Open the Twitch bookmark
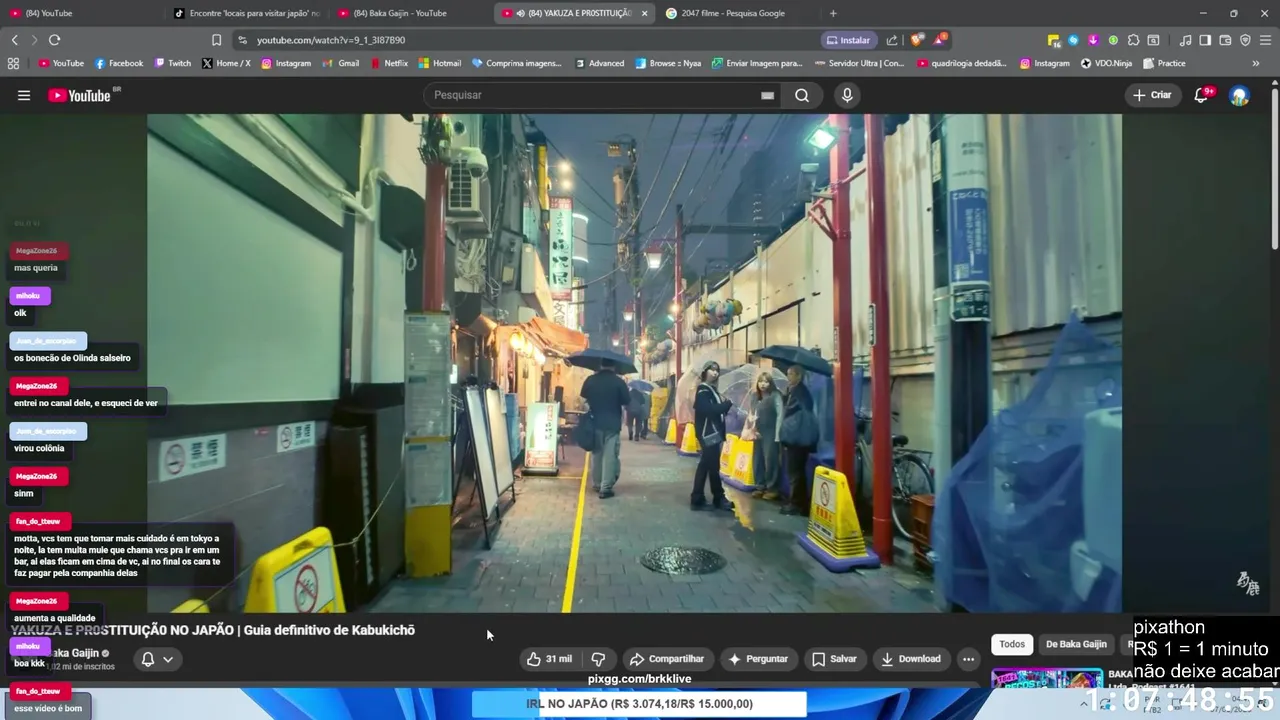 (x=173, y=63)
